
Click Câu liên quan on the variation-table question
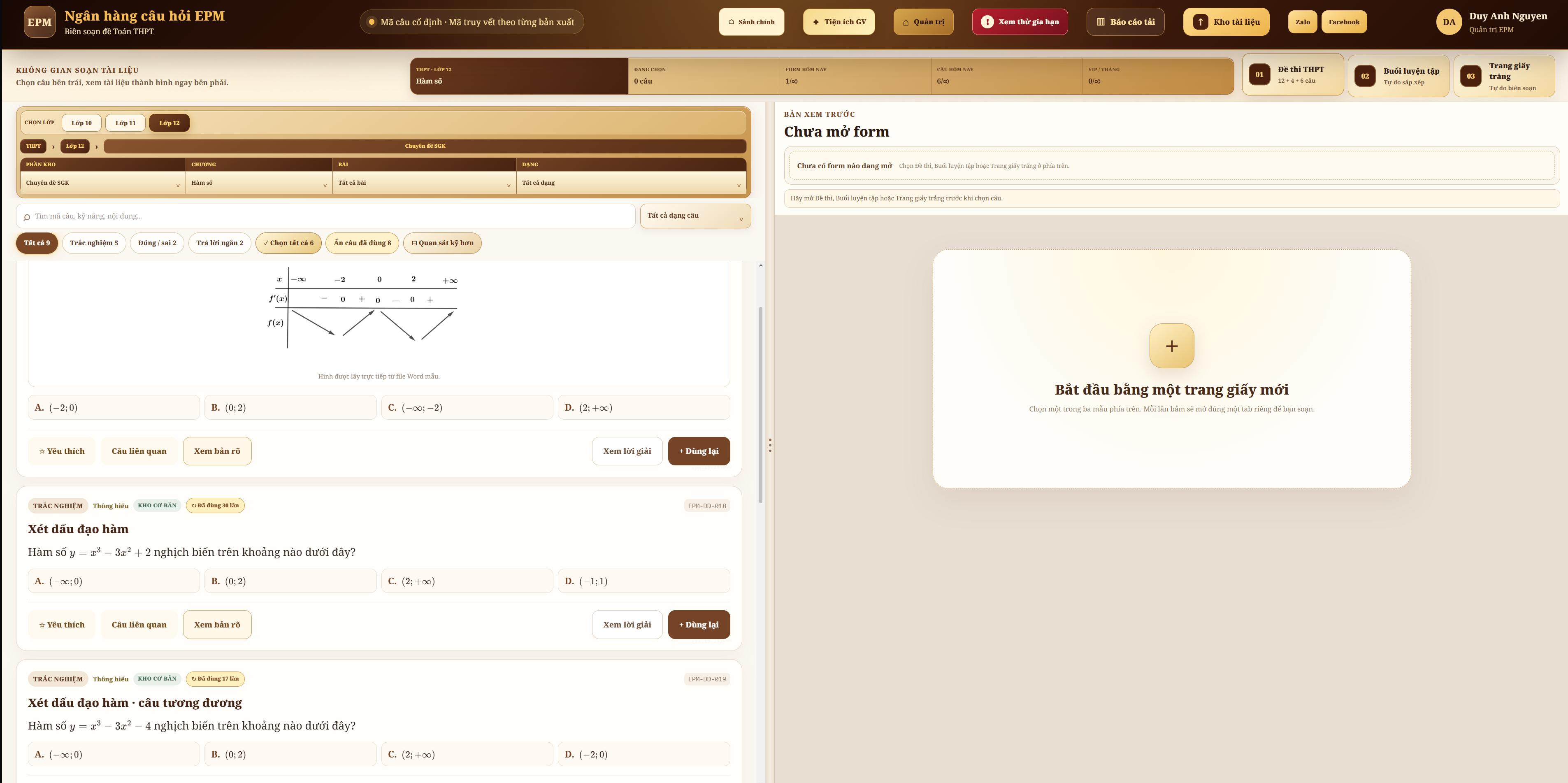tap(139, 451)
